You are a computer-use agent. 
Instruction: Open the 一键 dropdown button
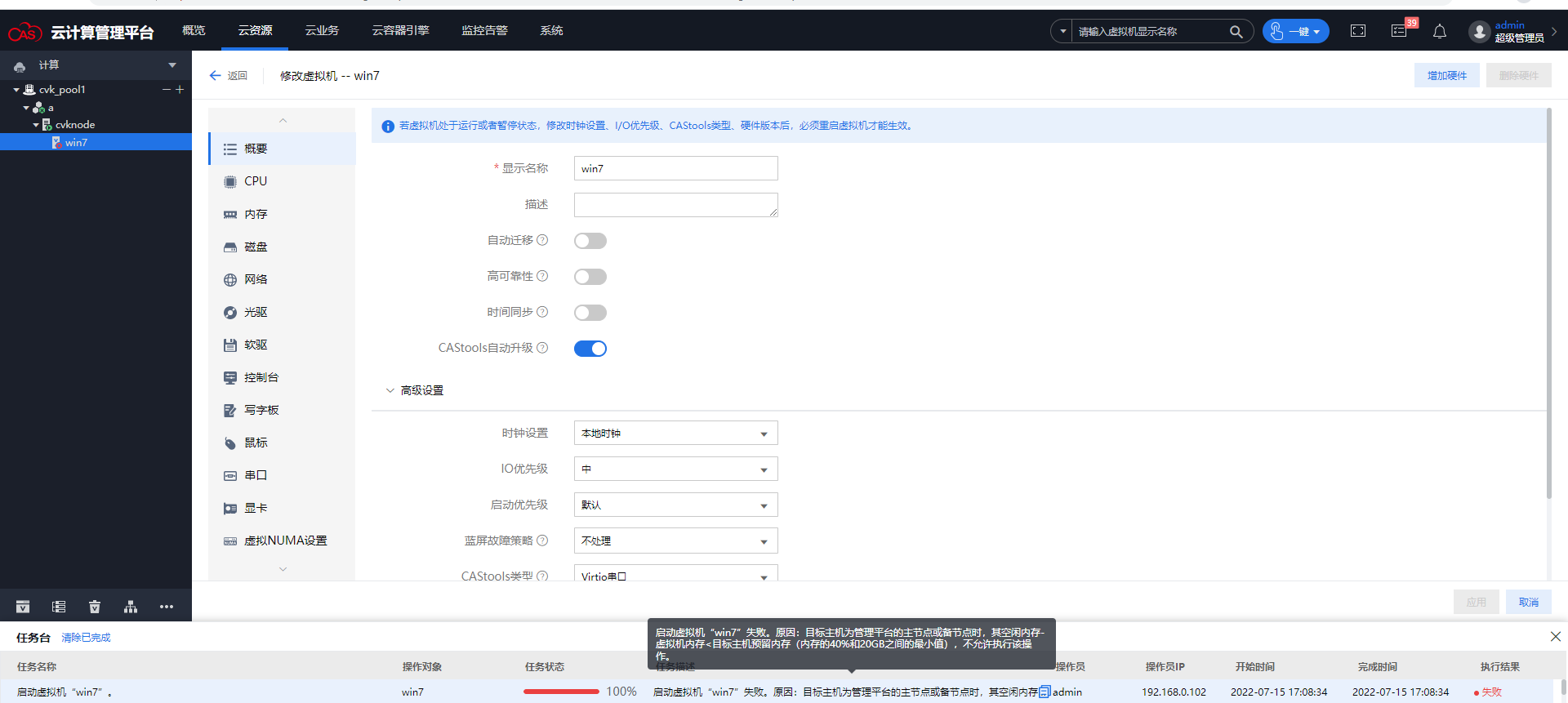(x=1296, y=31)
